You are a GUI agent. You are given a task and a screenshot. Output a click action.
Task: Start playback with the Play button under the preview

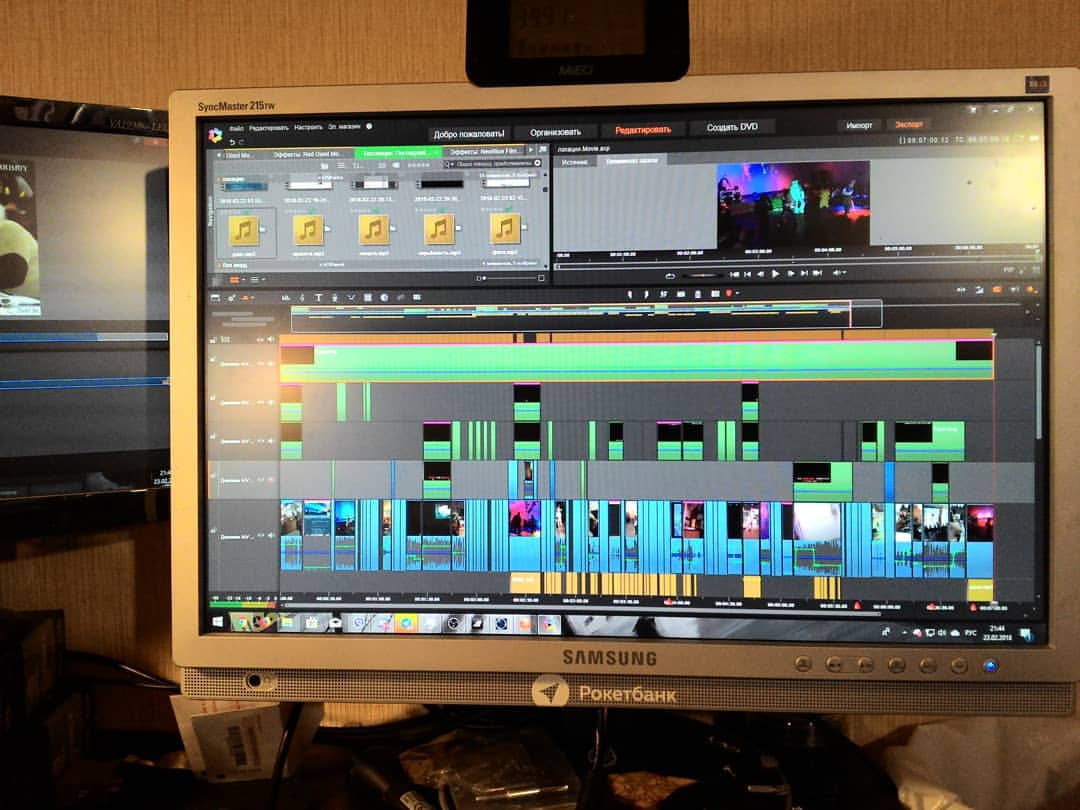tap(776, 274)
